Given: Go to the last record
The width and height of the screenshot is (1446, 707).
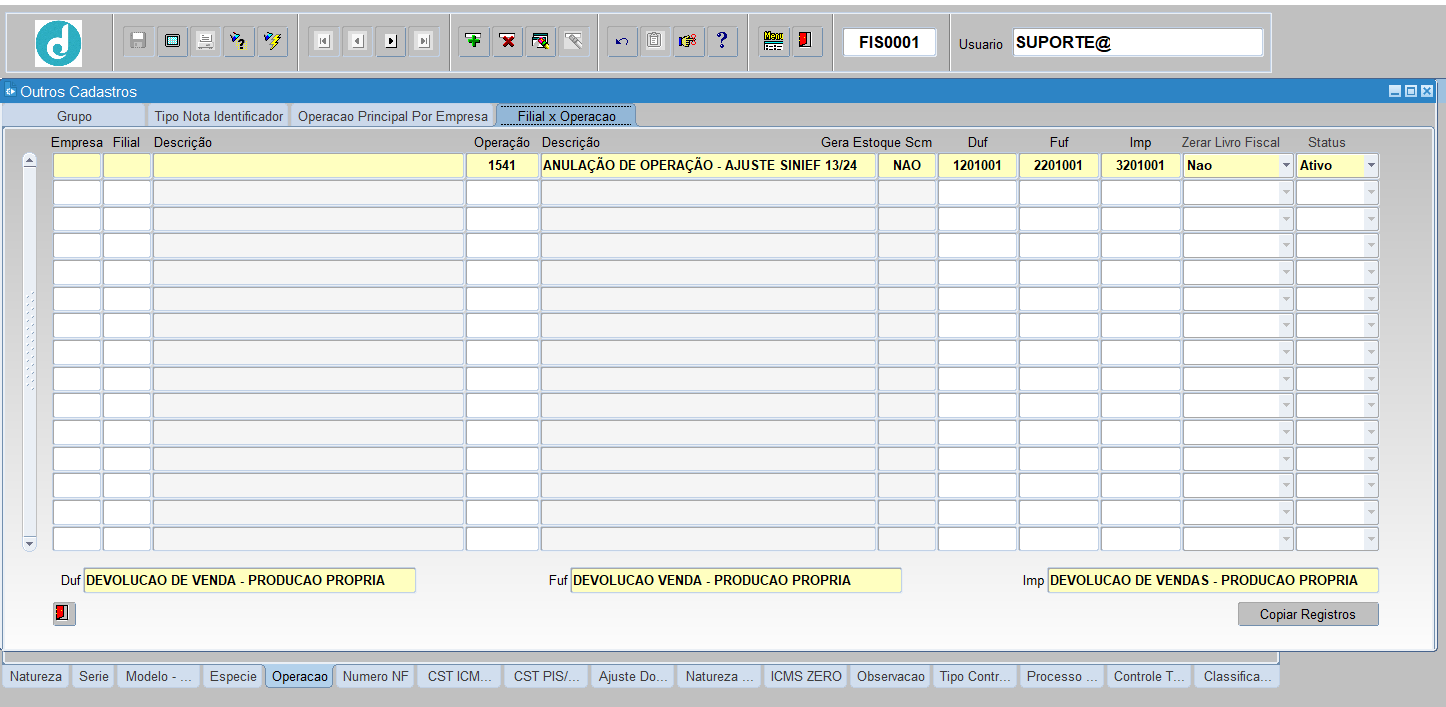Looking at the screenshot, I should pos(424,41).
